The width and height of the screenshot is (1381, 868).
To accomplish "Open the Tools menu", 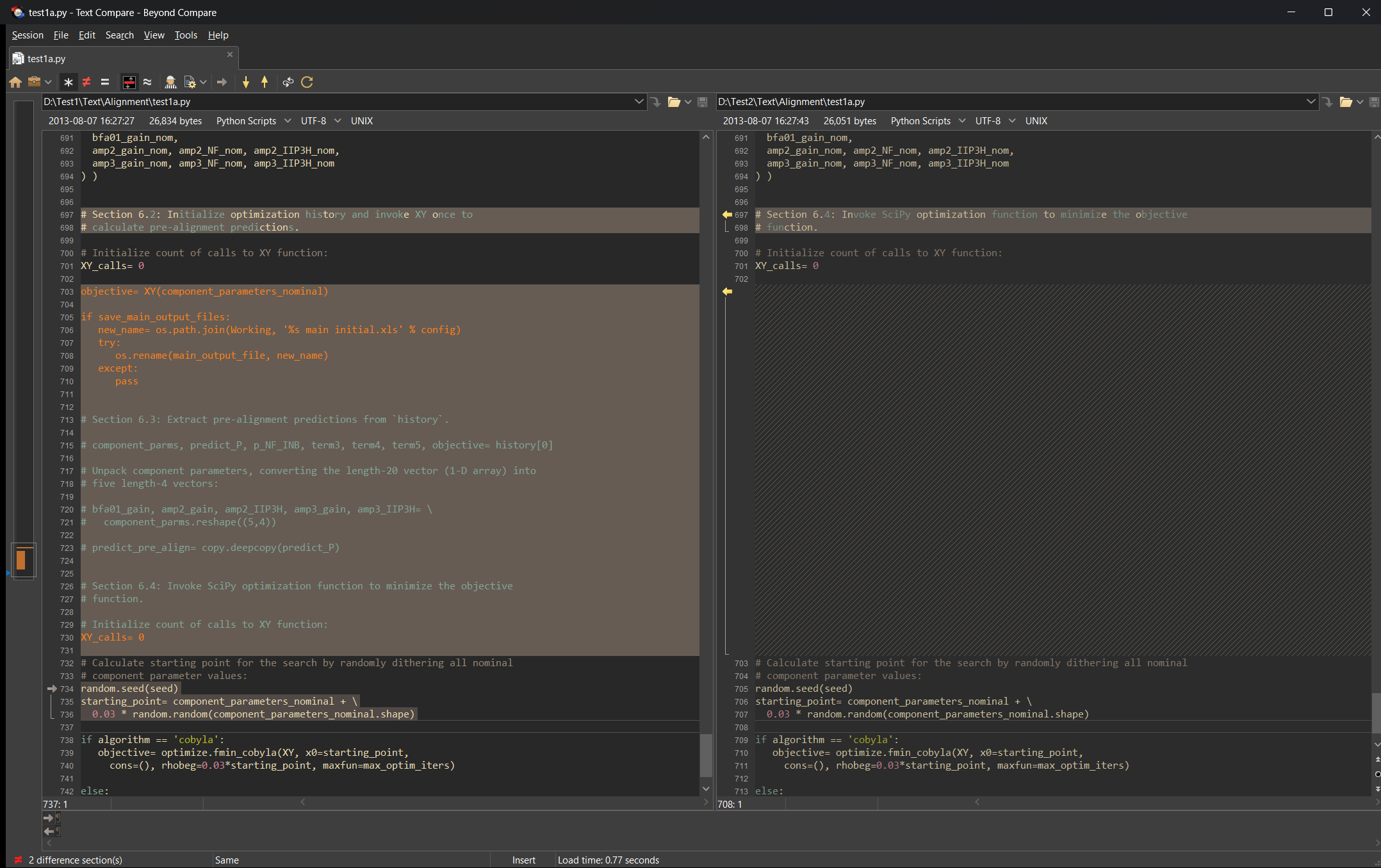I will tap(186, 35).
